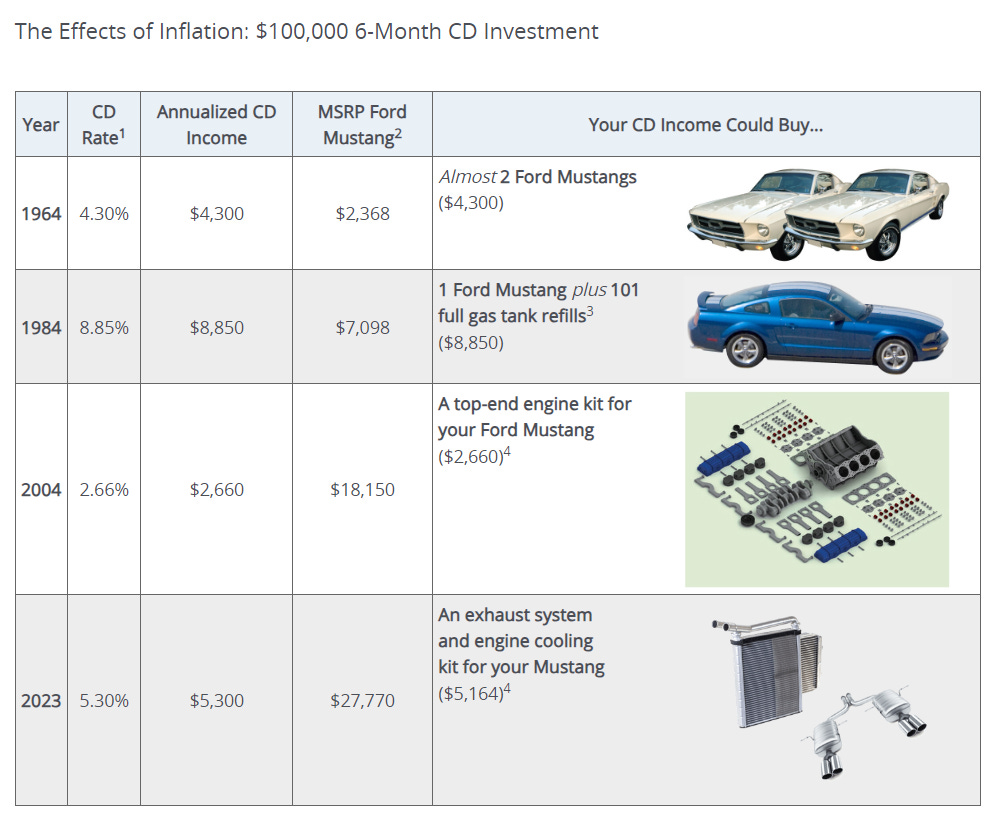998x824 pixels.
Task: Select the 8.85% CD rate cell
Action: (104, 328)
